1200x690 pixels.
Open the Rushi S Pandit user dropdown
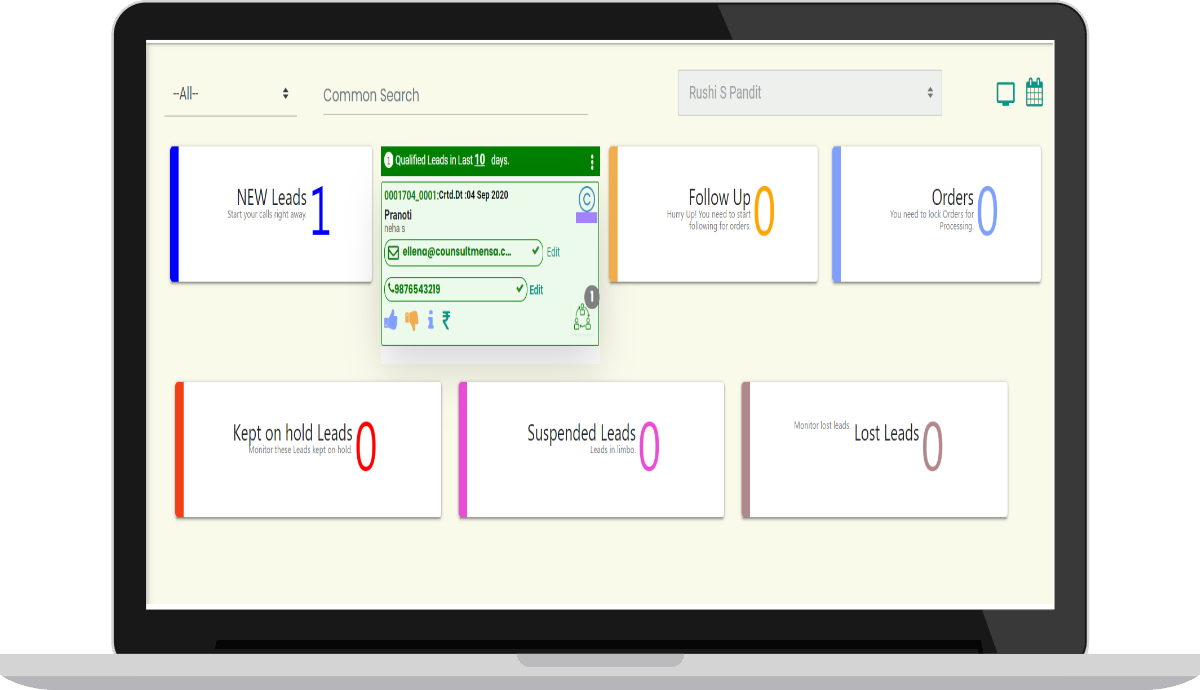pos(809,93)
